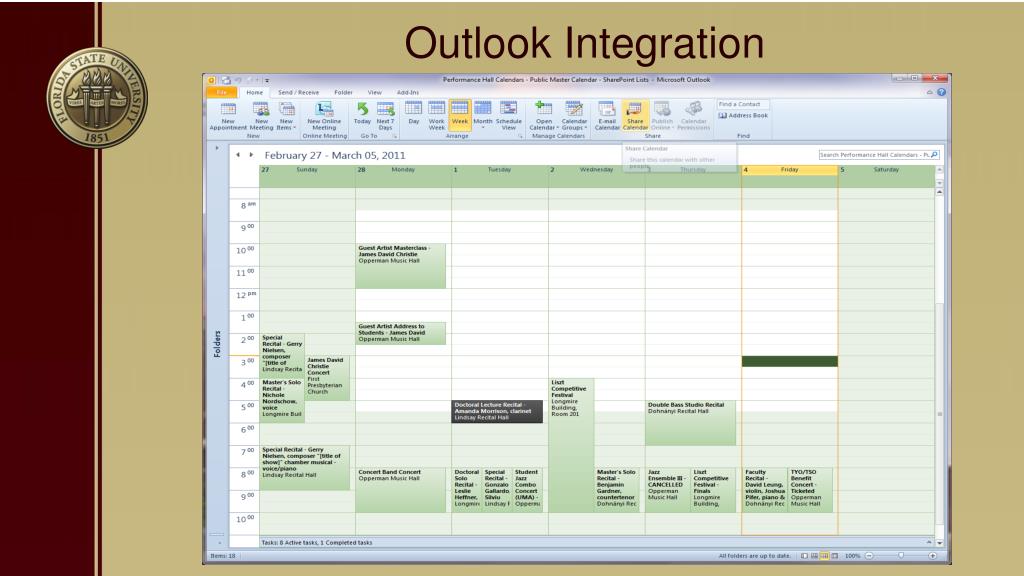This screenshot has height=576, width=1024.
Task: Open Master's Solo Recital Benjamin Gardner event
Action: (x=616, y=490)
